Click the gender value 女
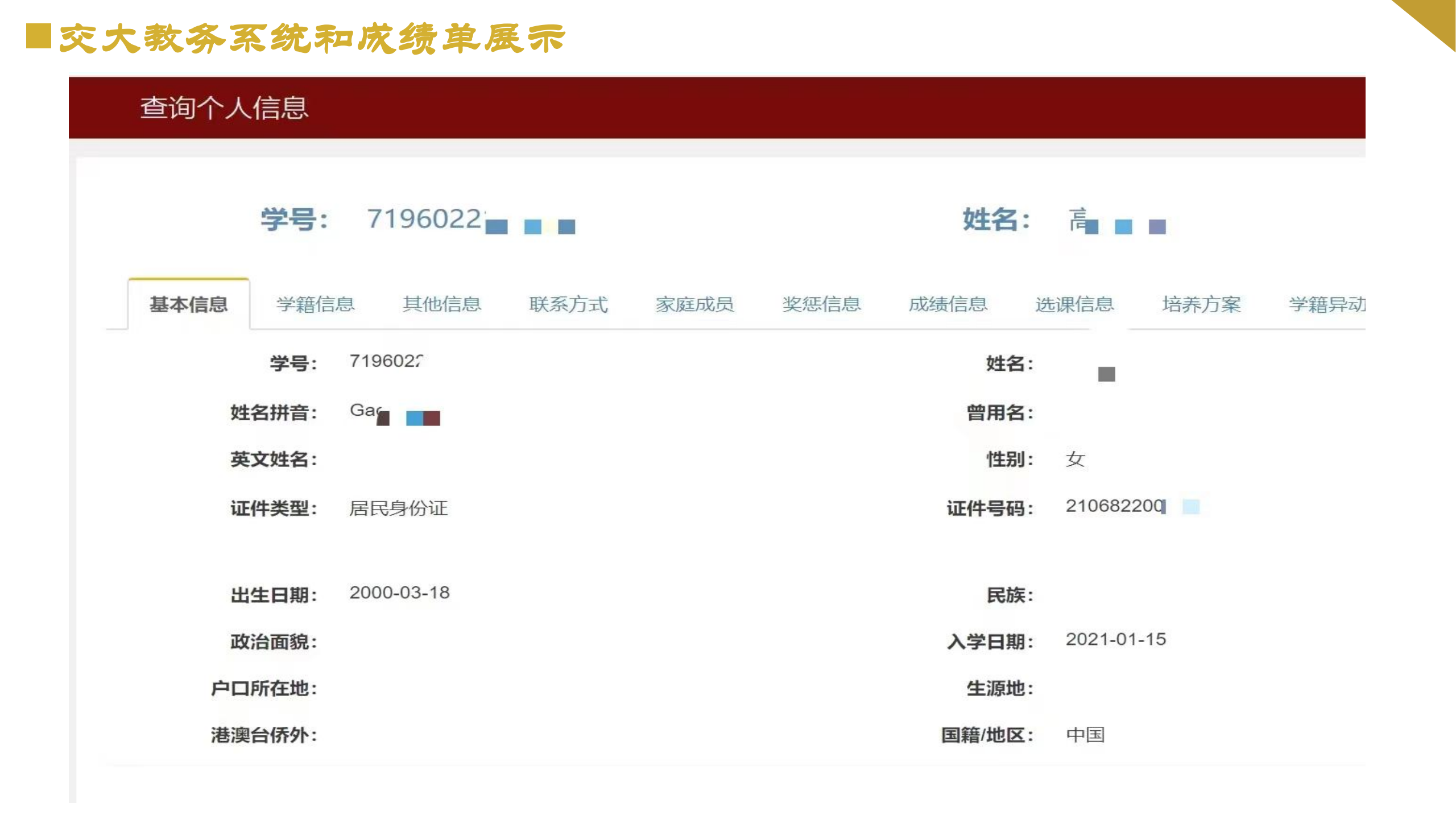This screenshot has height=819, width=1456. click(1076, 459)
